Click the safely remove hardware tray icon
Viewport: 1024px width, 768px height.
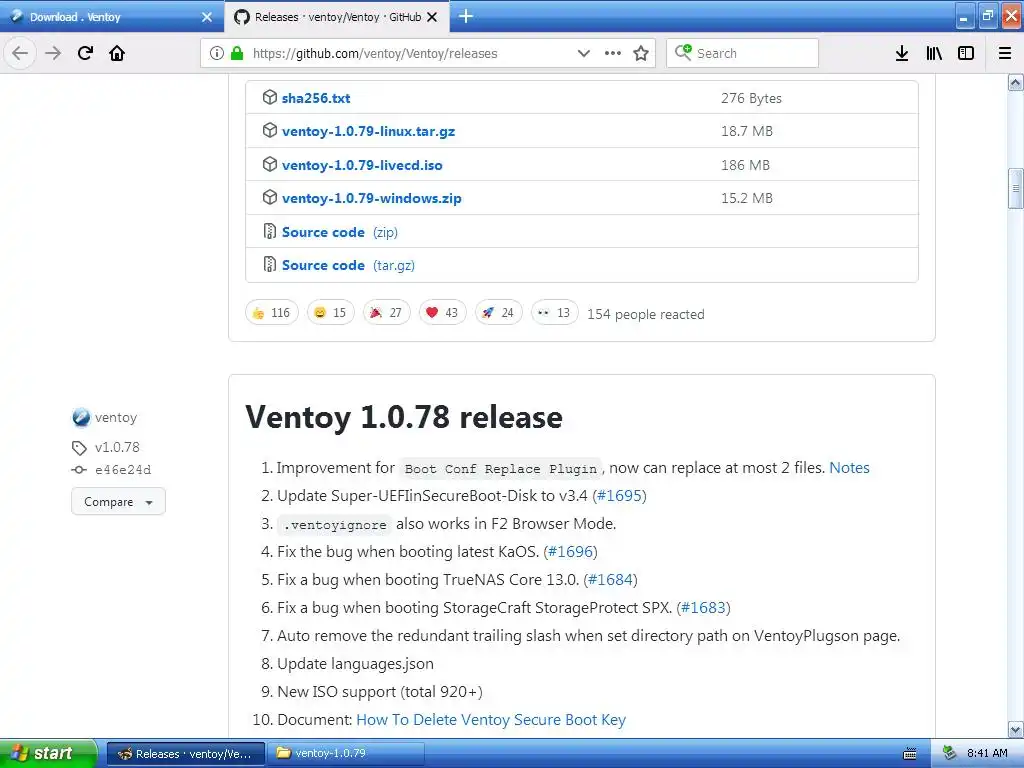[x=949, y=754]
